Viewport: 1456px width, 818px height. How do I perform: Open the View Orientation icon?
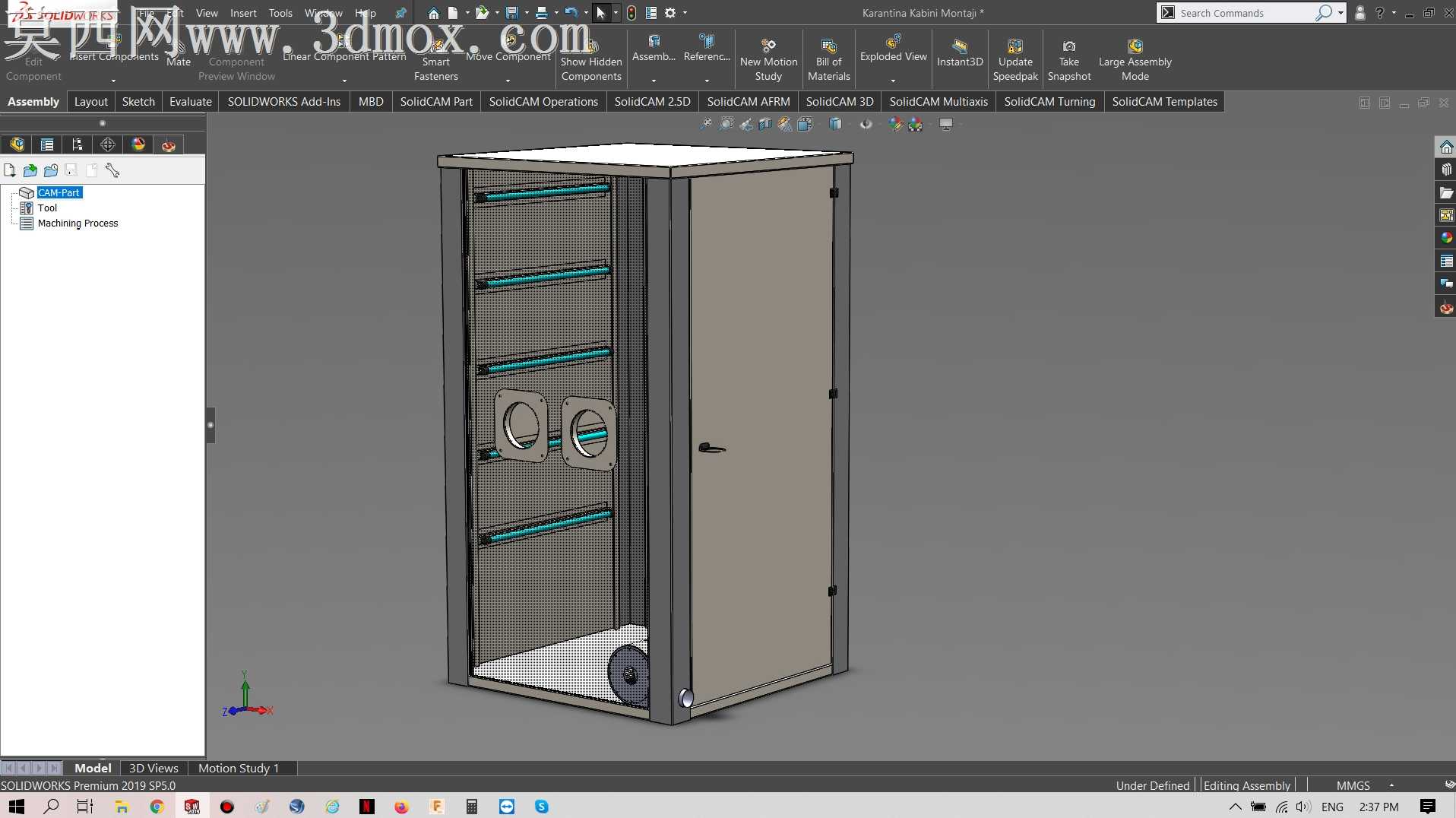805,124
